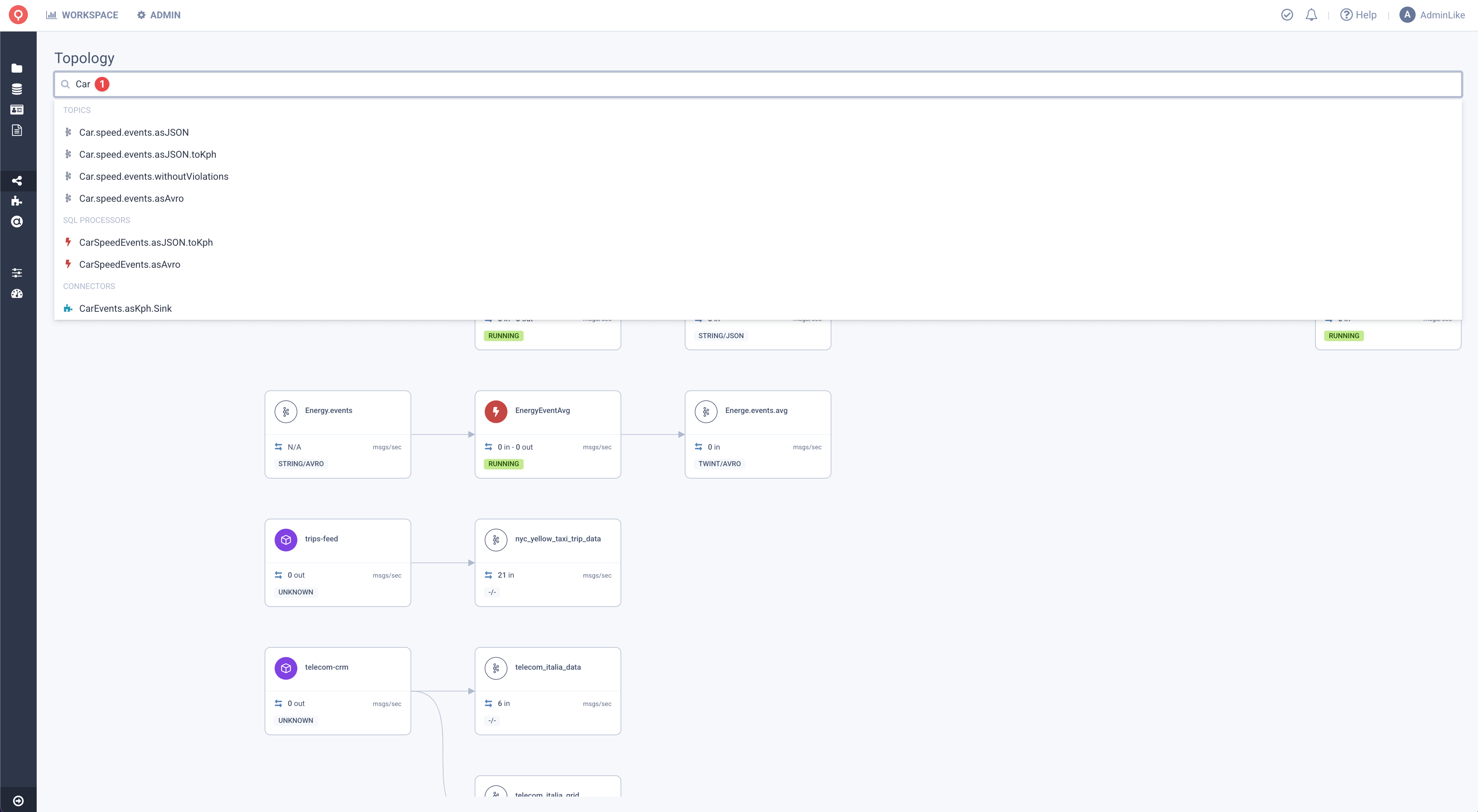Click the Energe.events.avg topic circle icon
1478x812 pixels.
[x=706, y=412]
